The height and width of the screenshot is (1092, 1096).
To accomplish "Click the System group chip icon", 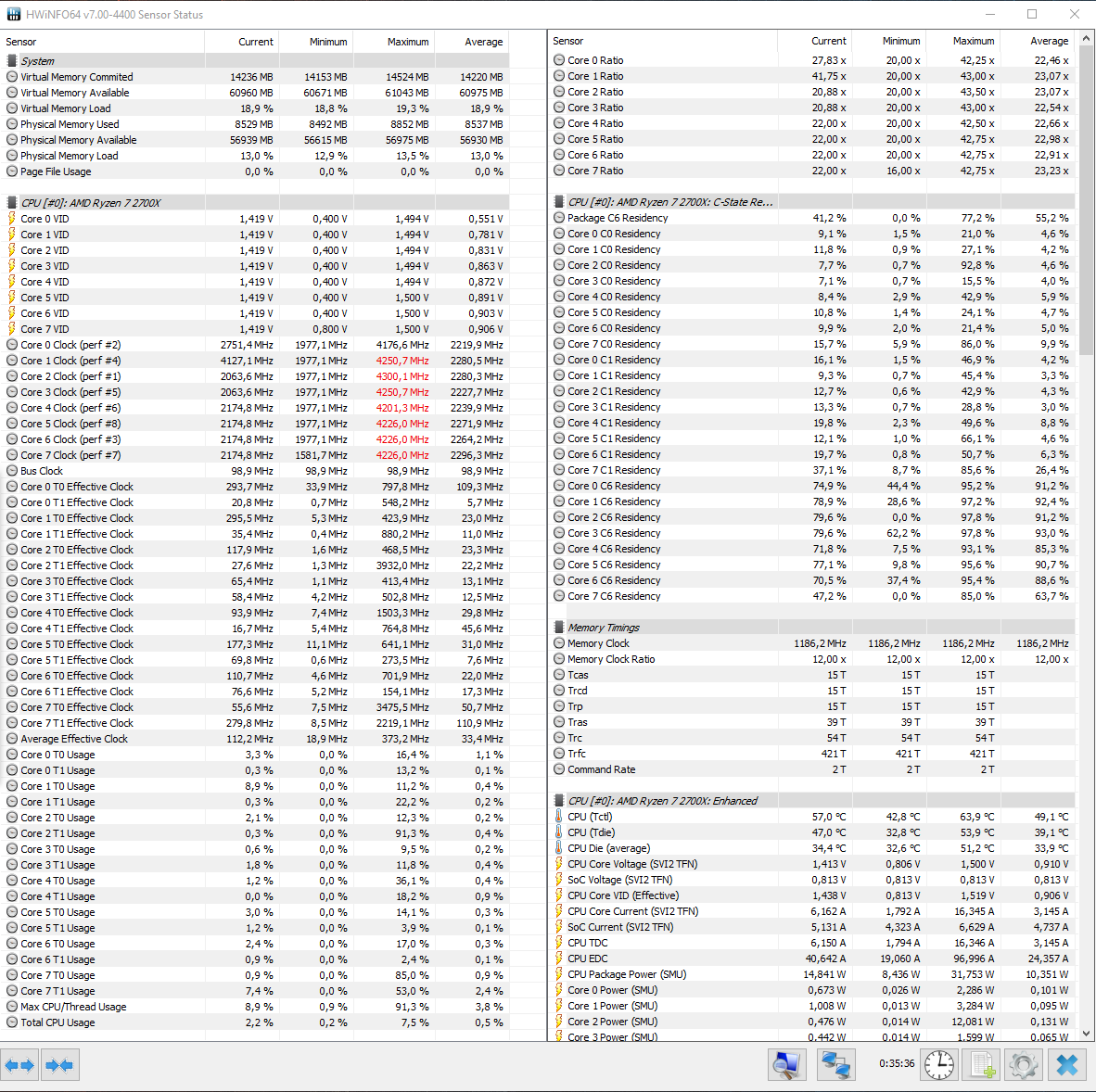I will click(x=12, y=61).
